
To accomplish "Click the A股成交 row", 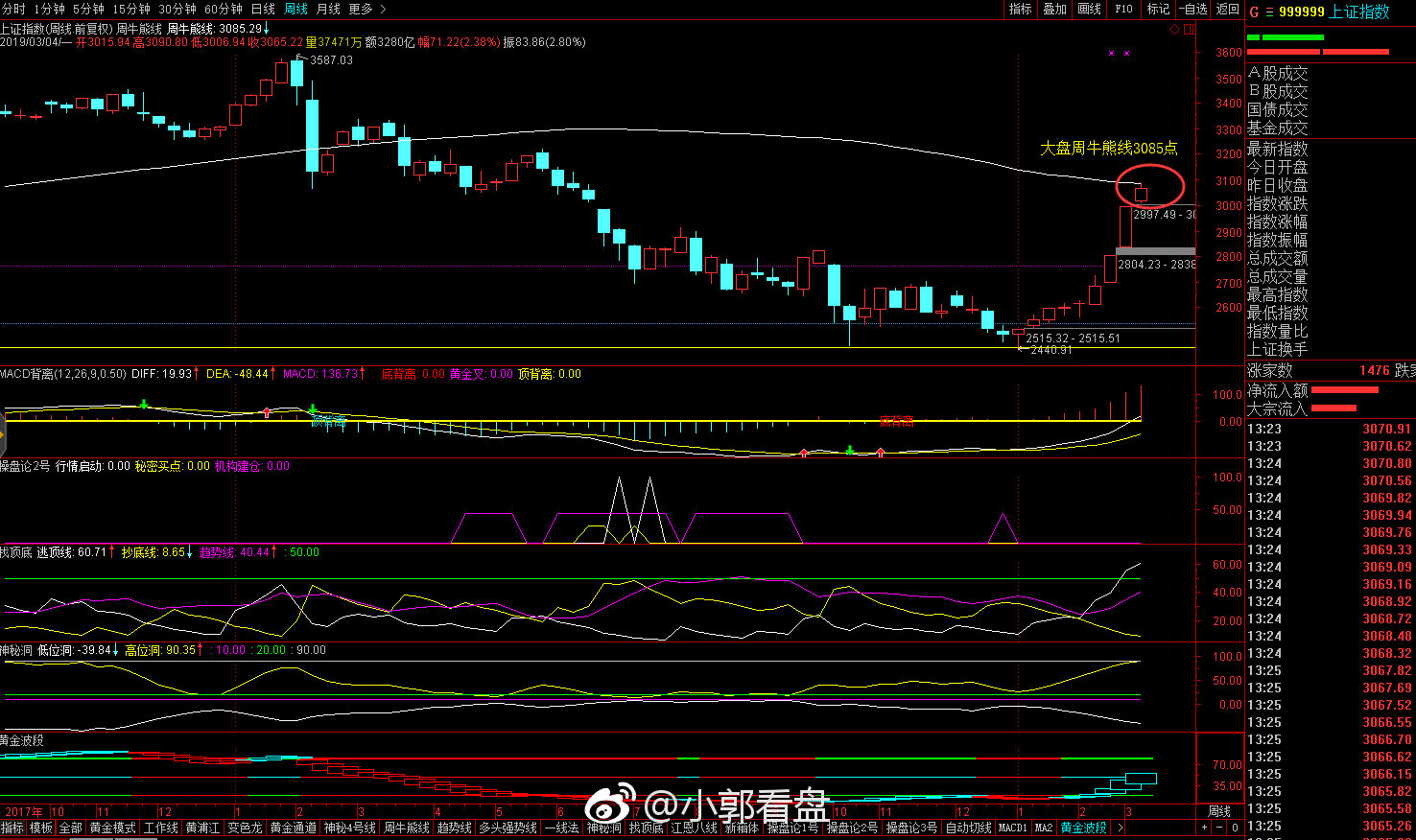I will [1278, 73].
